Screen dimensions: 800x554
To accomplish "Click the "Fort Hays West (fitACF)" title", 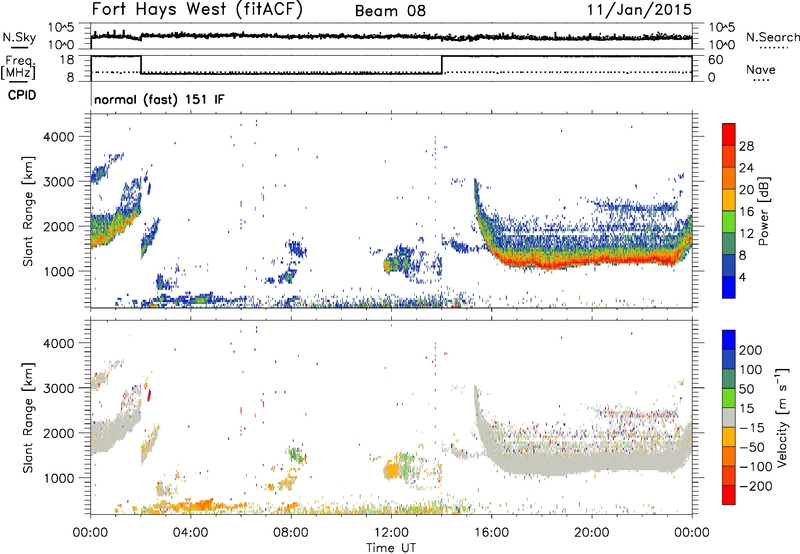I will click(197, 10).
